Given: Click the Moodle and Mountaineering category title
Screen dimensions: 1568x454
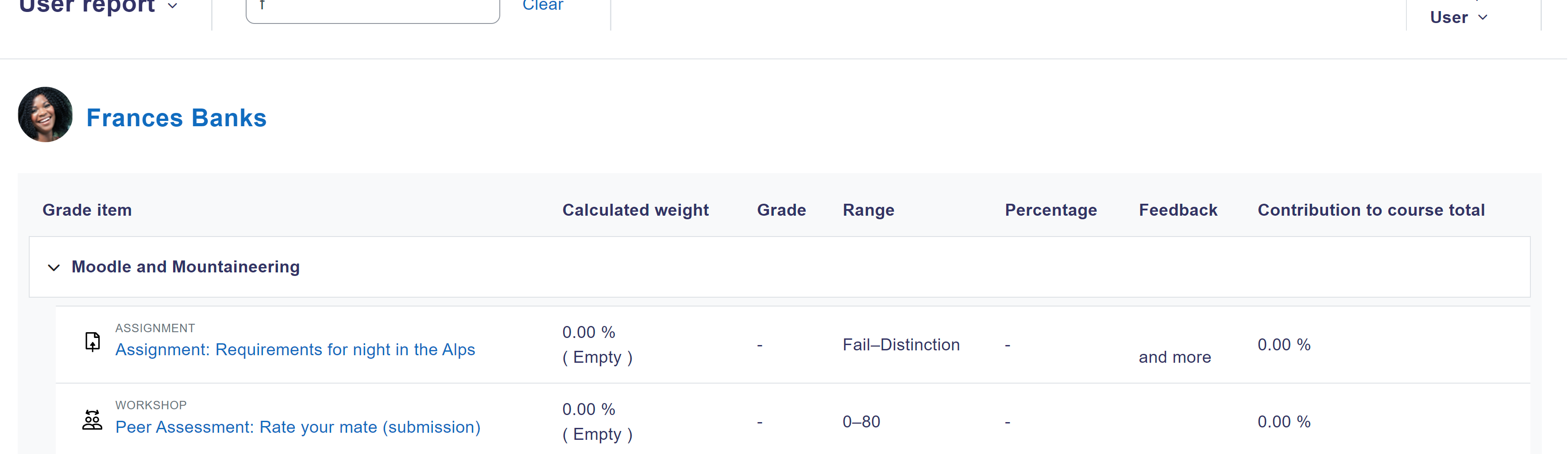Looking at the screenshot, I should coord(185,267).
